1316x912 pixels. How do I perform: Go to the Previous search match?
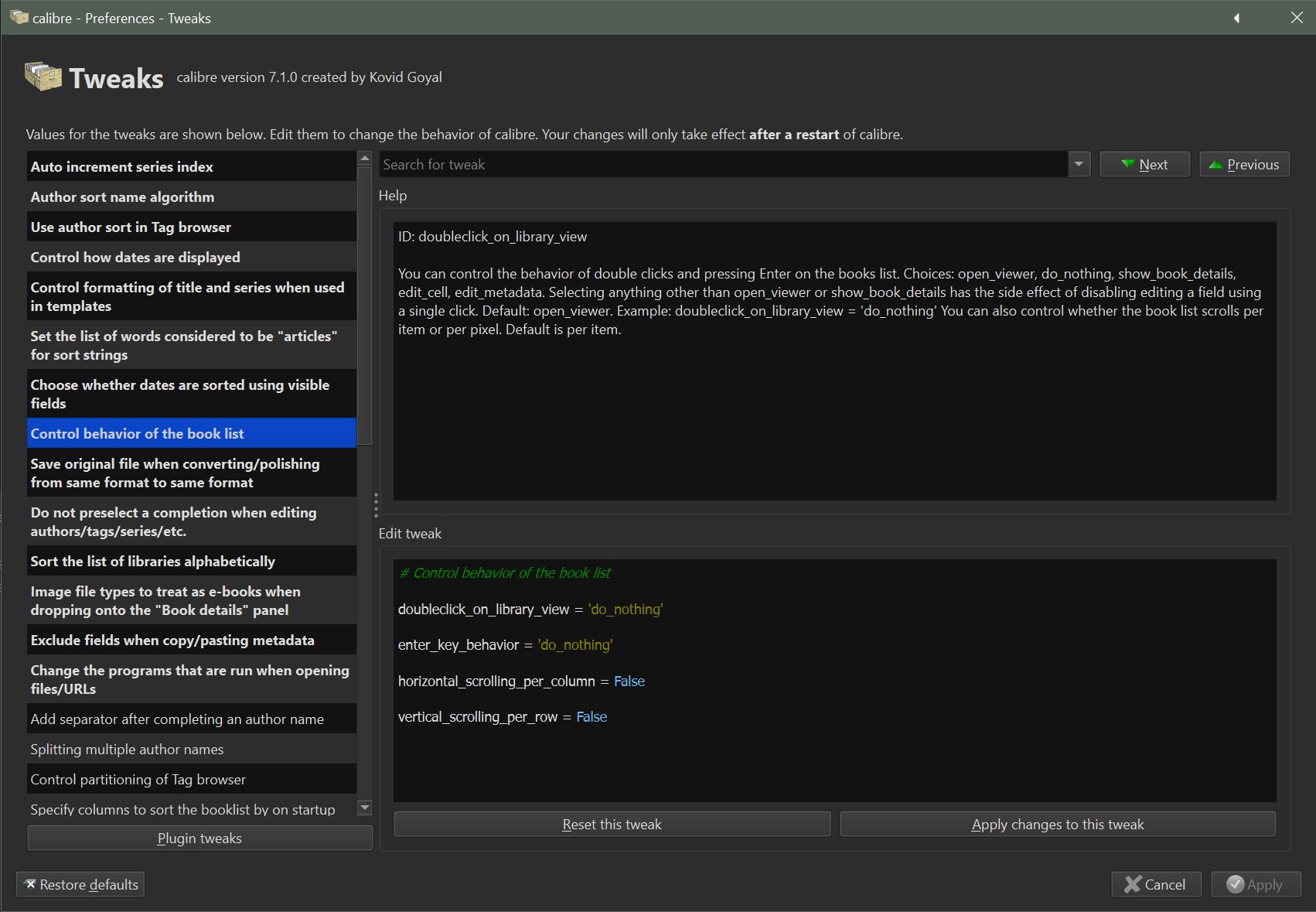click(1244, 164)
